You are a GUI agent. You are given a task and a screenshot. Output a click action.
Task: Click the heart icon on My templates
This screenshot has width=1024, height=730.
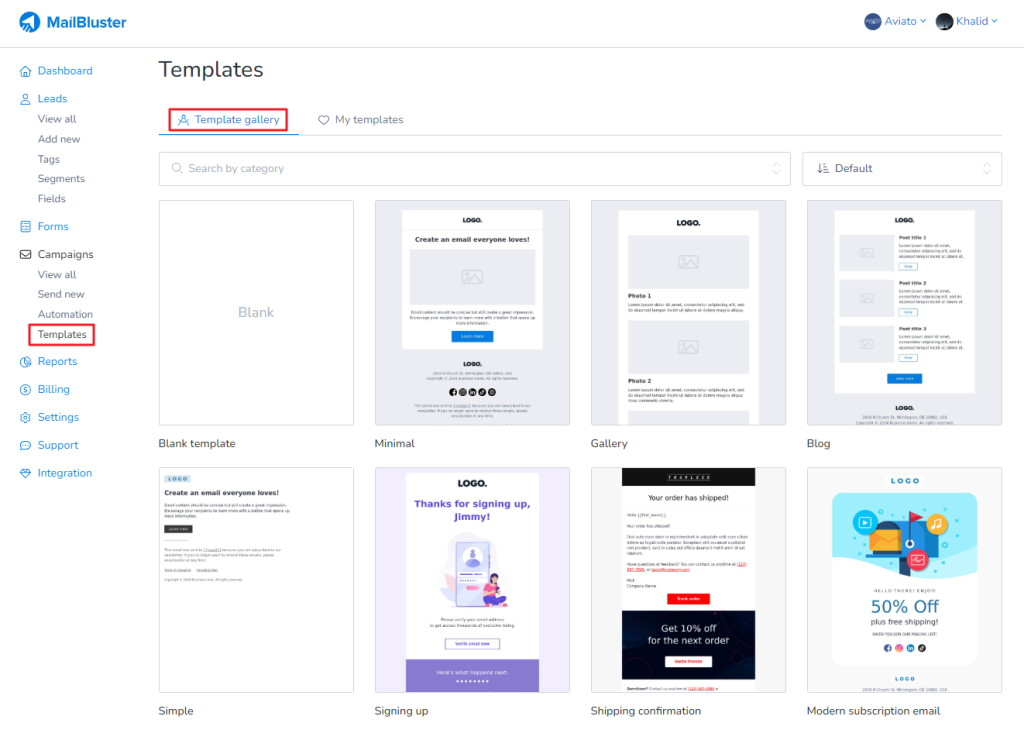click(x=323, y=119)
